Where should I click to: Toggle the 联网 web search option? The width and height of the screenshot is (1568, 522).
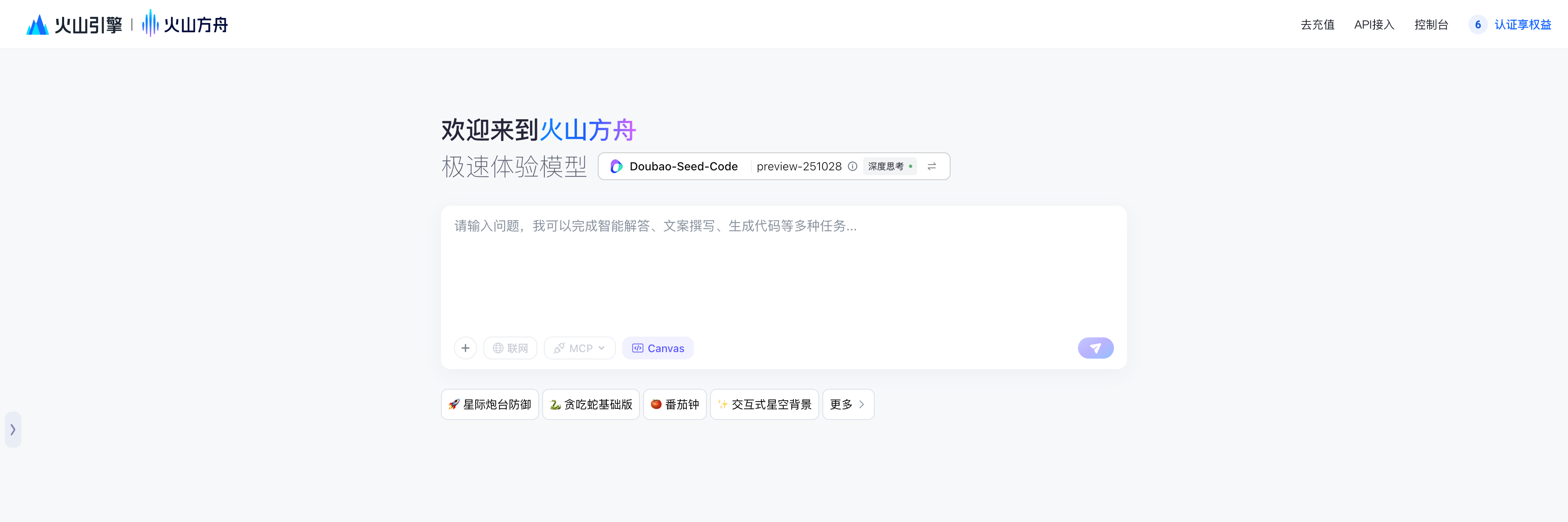(510, 348)
